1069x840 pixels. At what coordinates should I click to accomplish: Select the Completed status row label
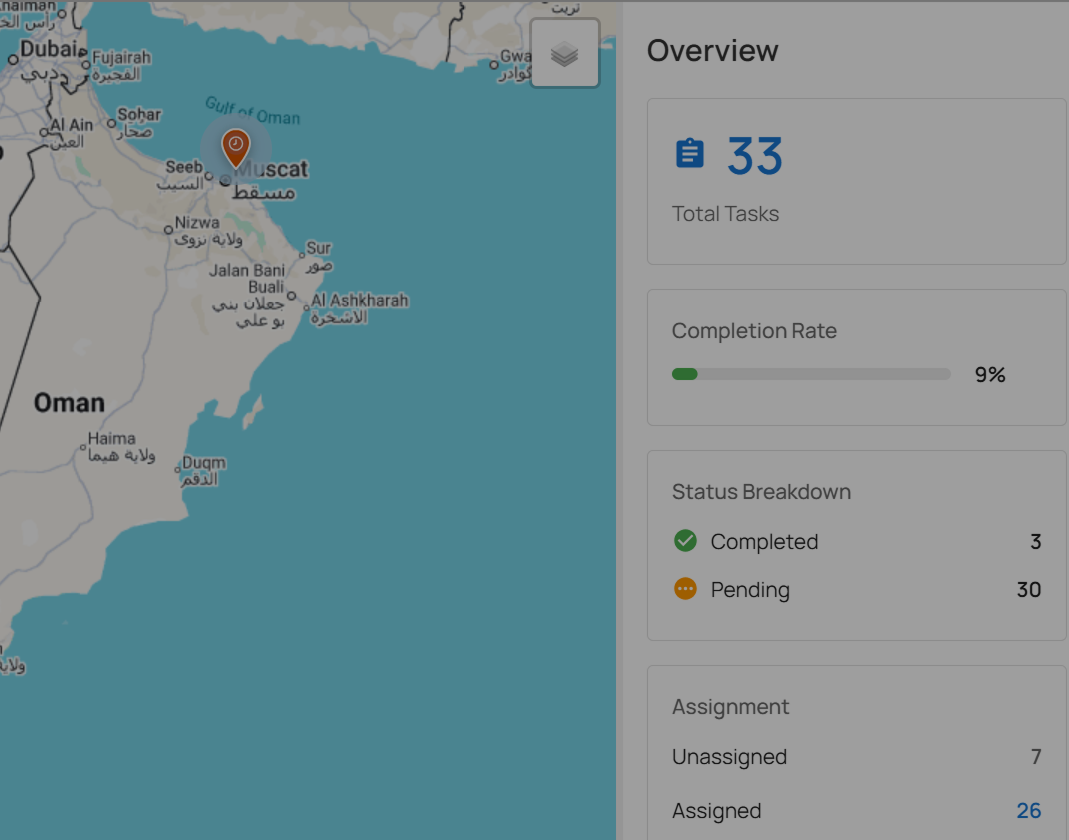pos(764,541)
